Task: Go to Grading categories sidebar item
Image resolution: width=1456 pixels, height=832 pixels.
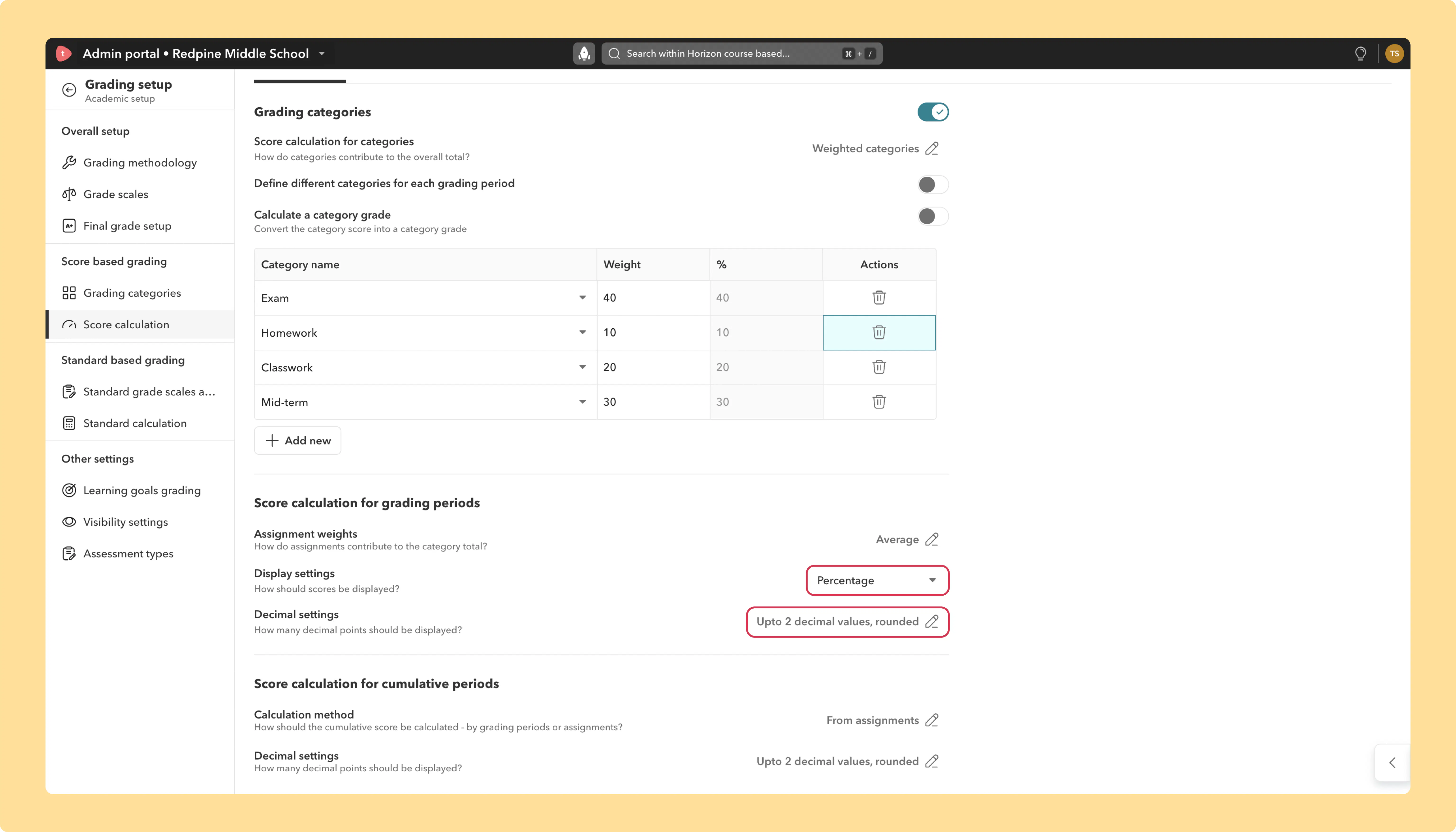Action: (140, 293)
